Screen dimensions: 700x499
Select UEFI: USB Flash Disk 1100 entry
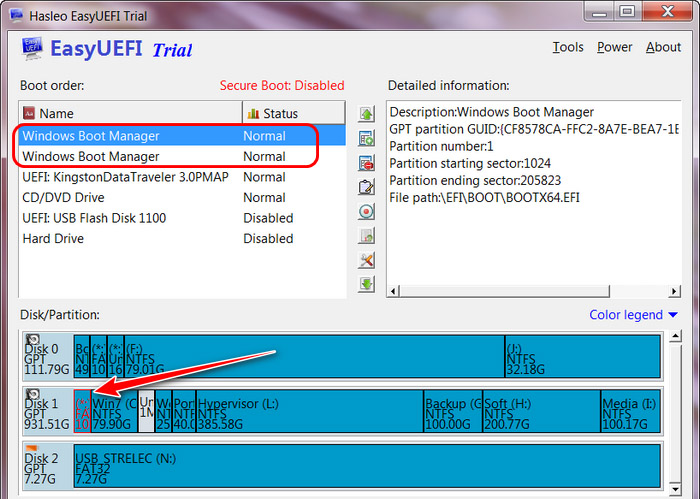[x=182, y=218]
